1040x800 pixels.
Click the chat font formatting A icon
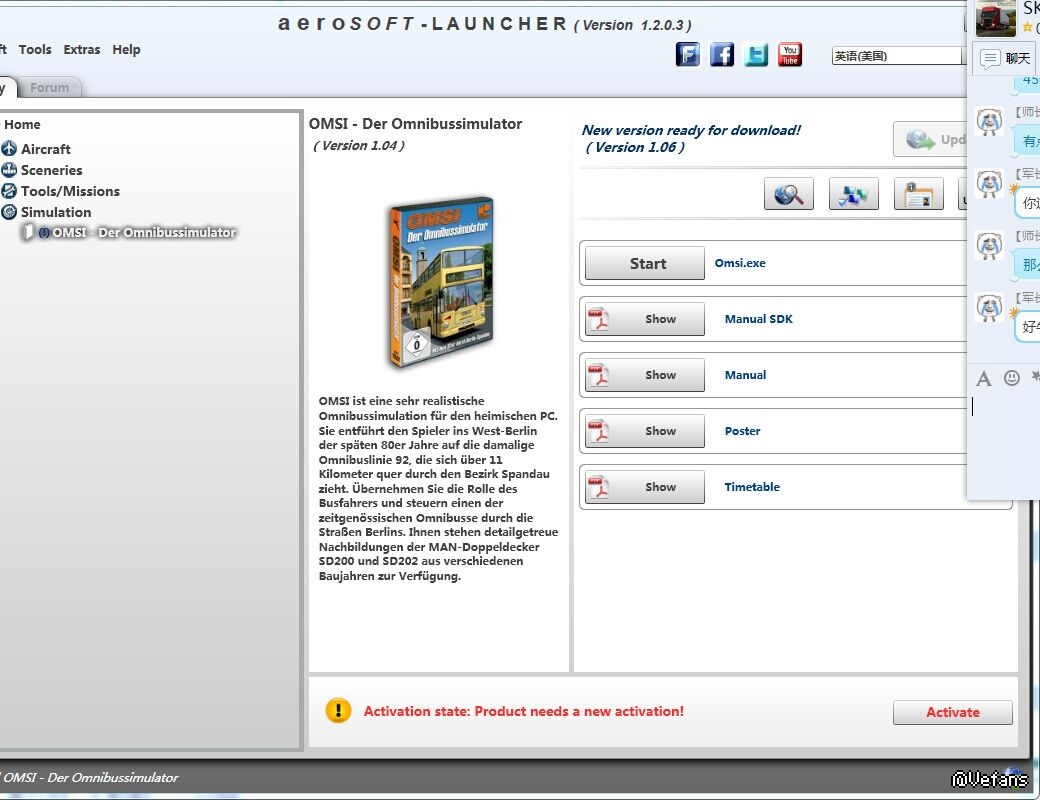[984, 379]
